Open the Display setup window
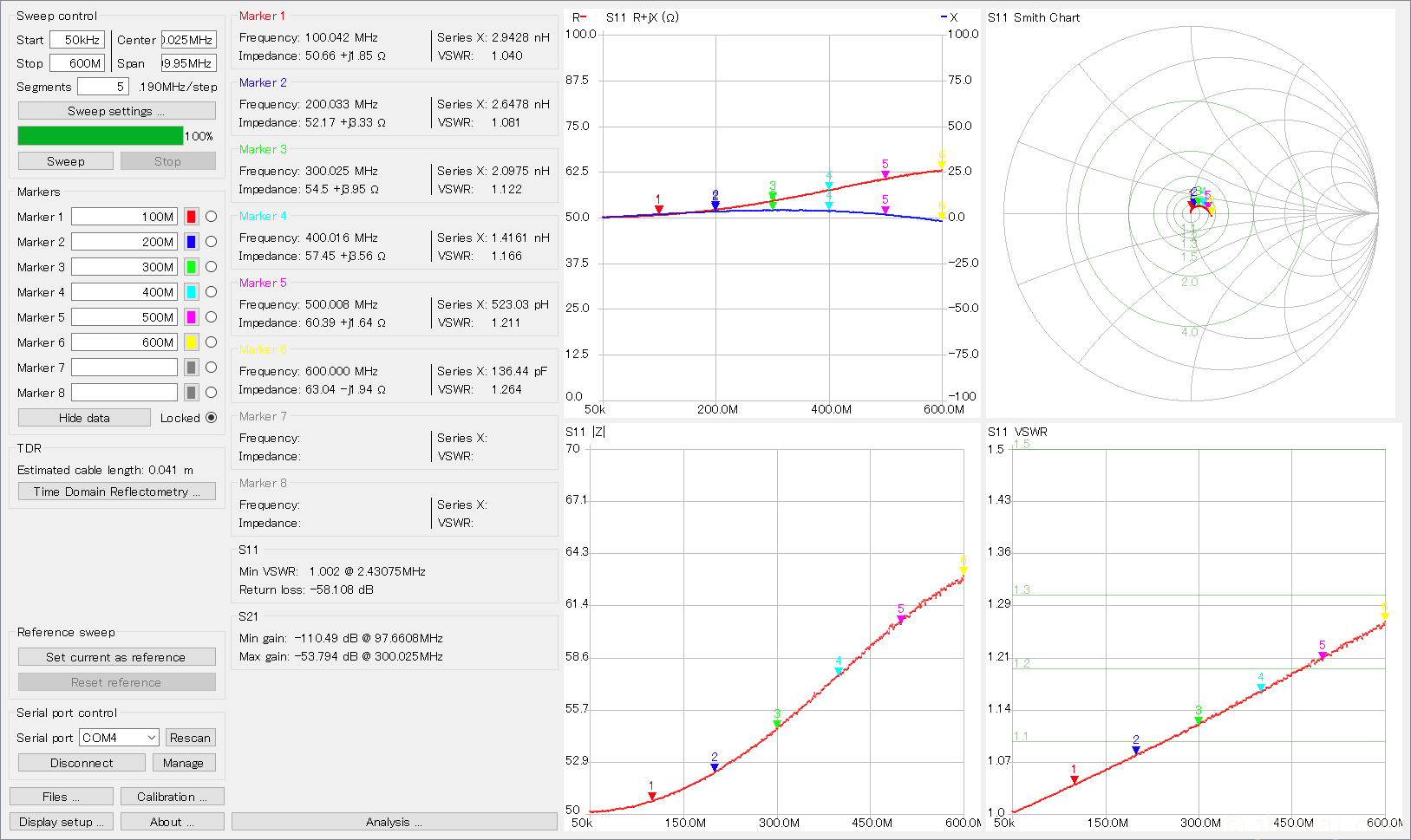The height and width of the screenshot is (840, 1411). point(62,822)
